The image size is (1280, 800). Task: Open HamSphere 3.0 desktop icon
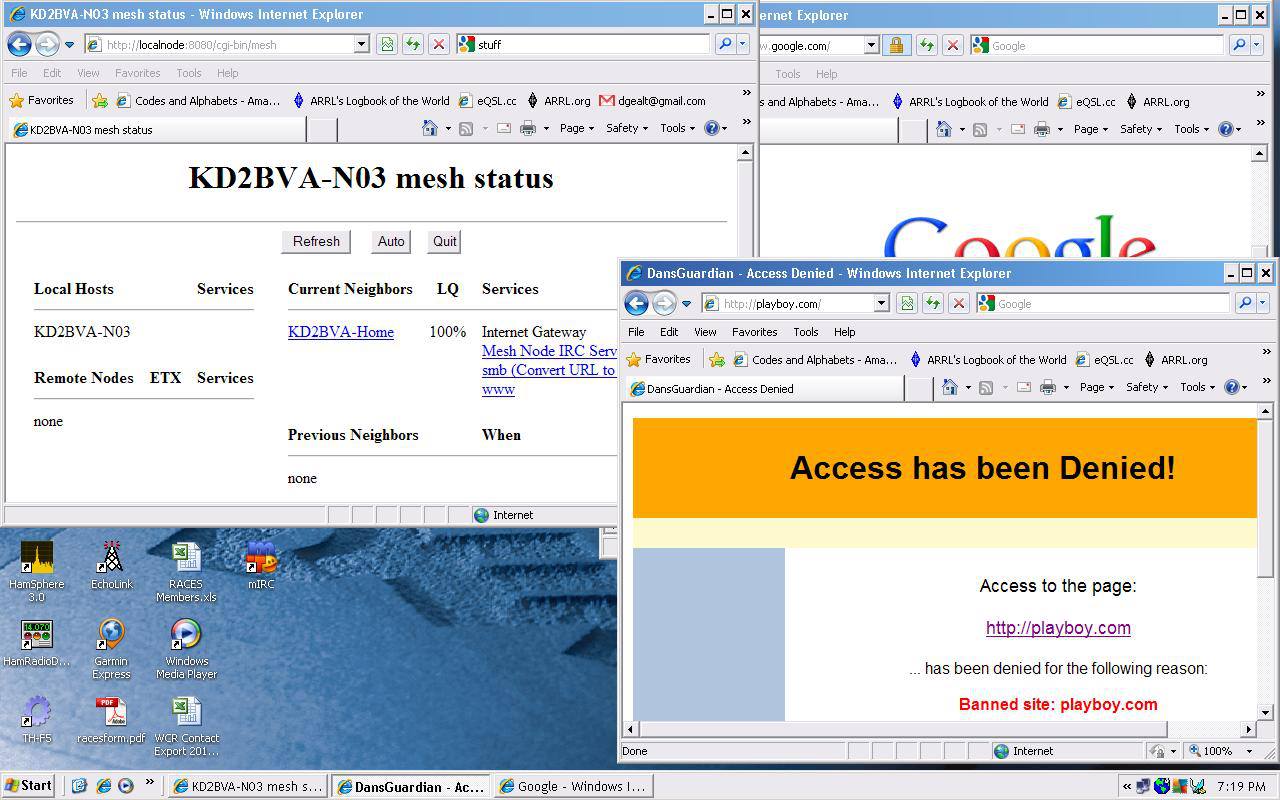[36, 572]
